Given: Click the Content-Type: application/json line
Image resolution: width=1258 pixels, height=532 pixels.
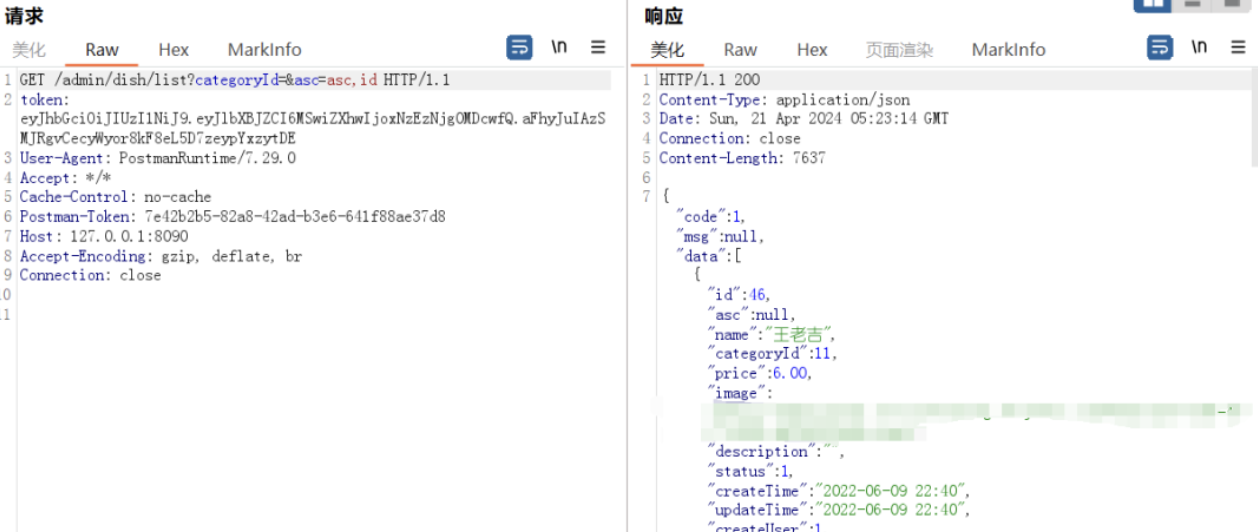Looking at the screenshot, I should coord(784,100).
